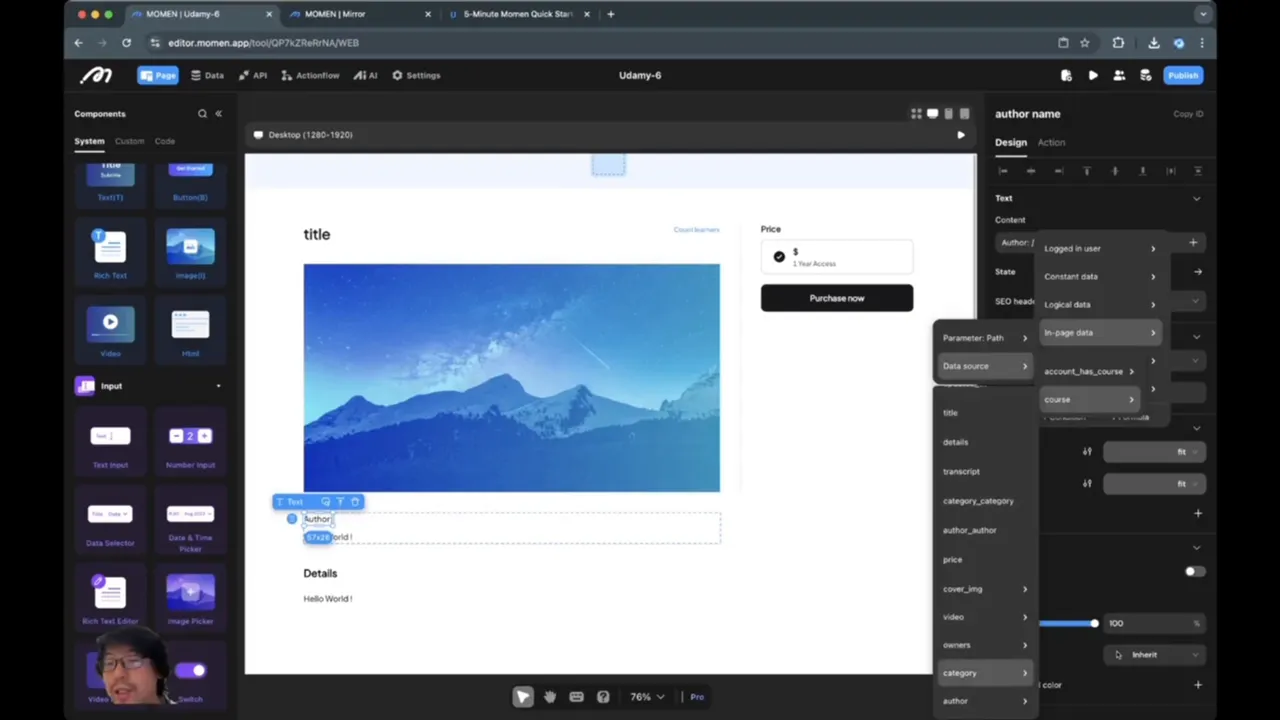Expand the video field submenu
Image resolution: width=1280 pixels, height=720 pixels.
coord(985,617)
